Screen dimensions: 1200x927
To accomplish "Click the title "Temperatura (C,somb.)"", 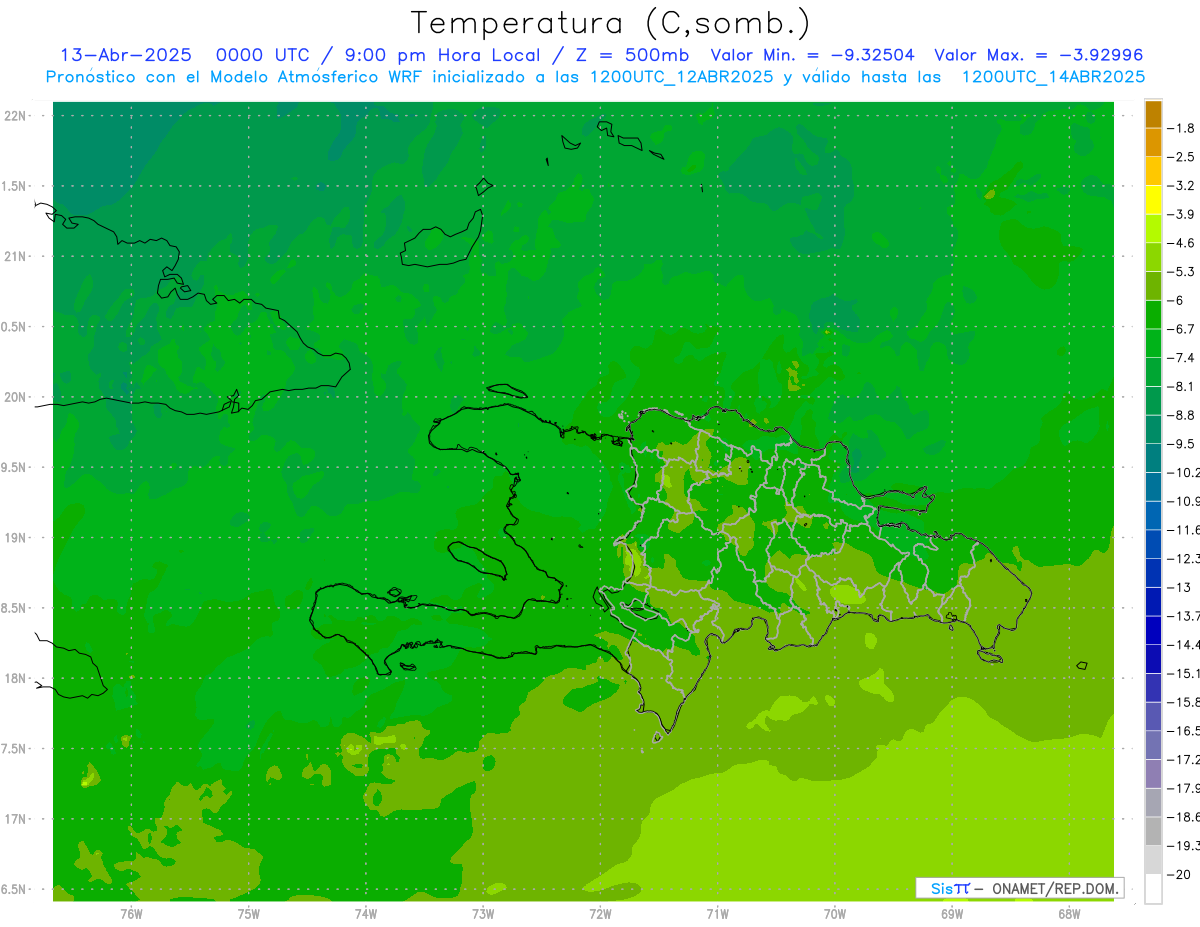I will coord(611,23).
